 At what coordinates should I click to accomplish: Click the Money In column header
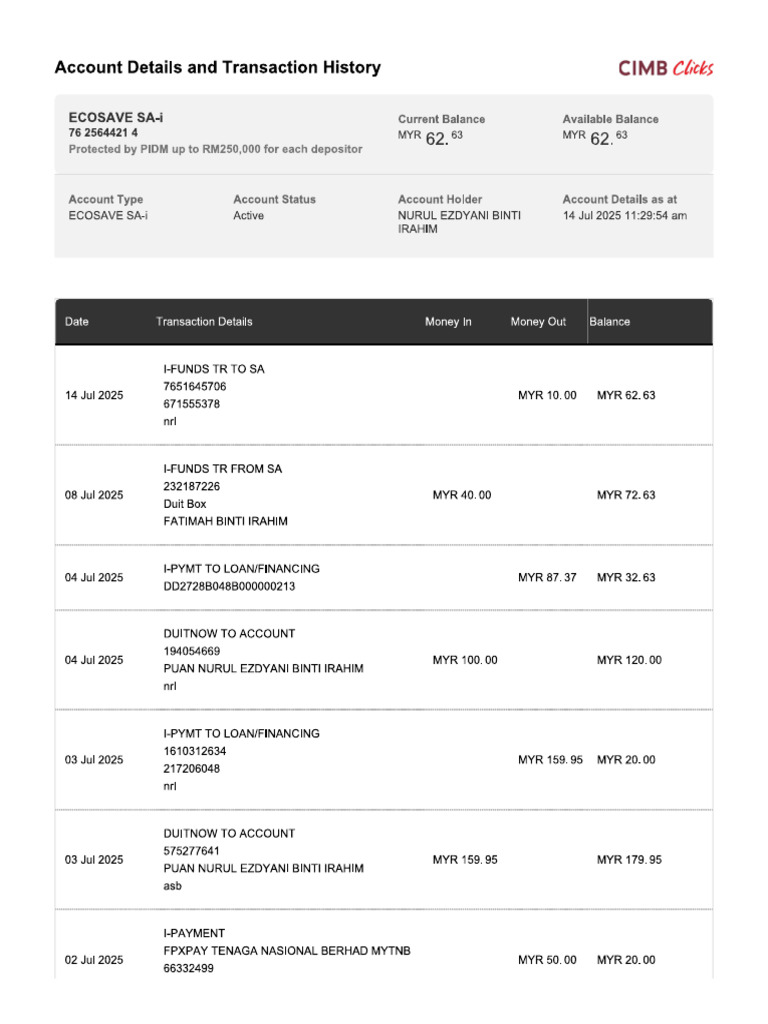tap(448, 321)
